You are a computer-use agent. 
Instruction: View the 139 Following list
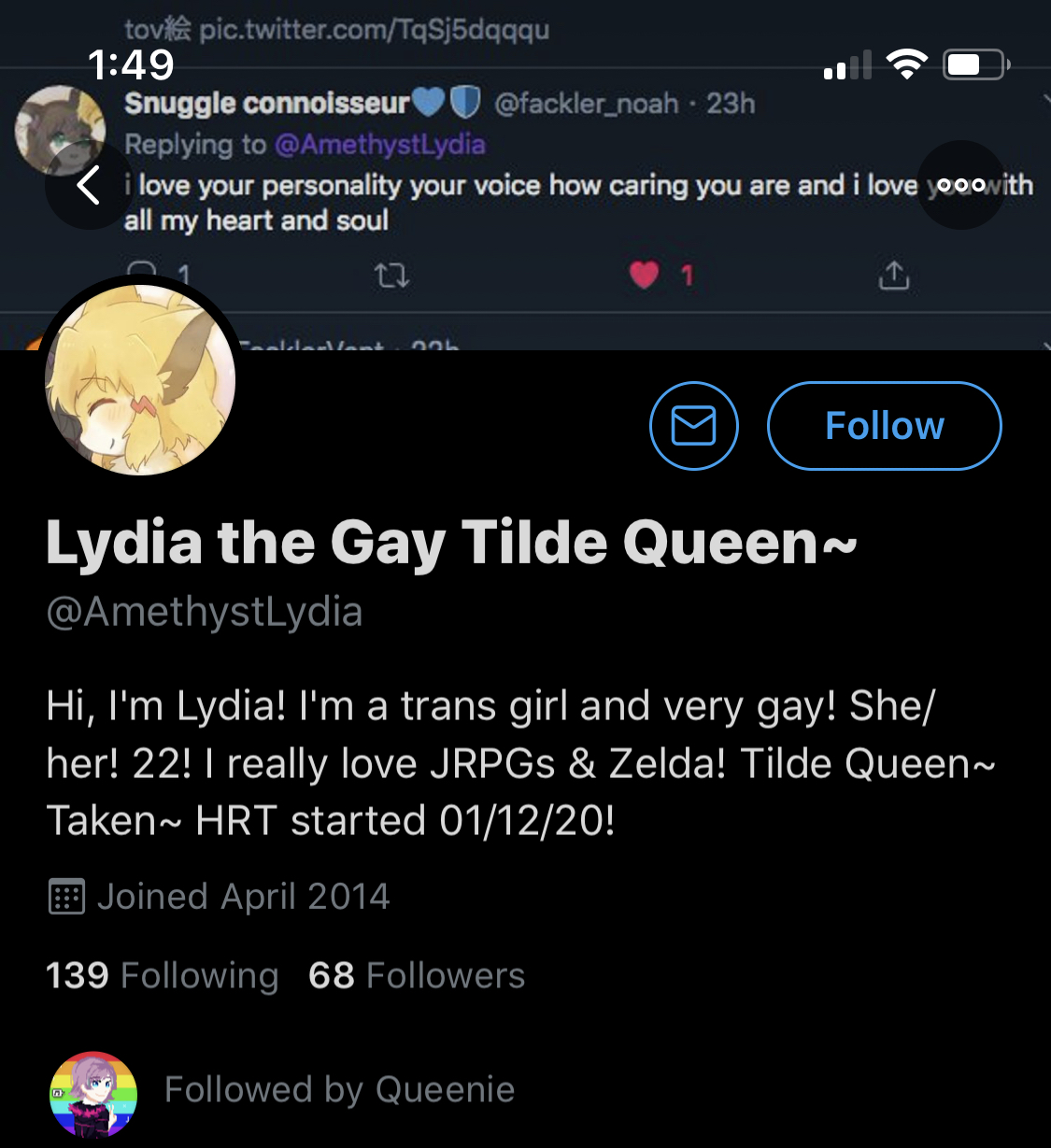tap(163, 975)
